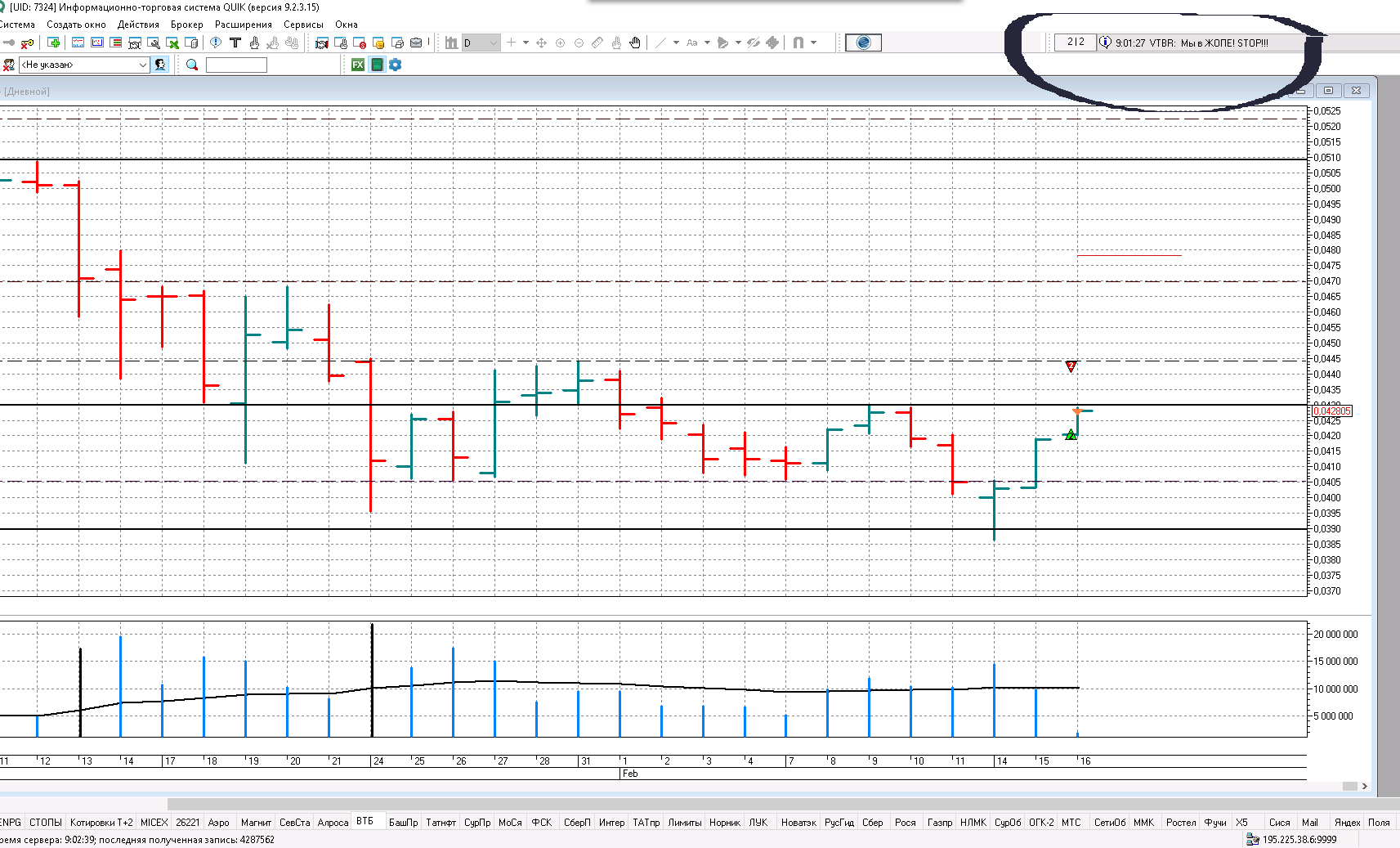This screenshot has width=1400, height=848.
Task: Open the chart interval 'D' dropdown
Action: click(x=493, y=43)
